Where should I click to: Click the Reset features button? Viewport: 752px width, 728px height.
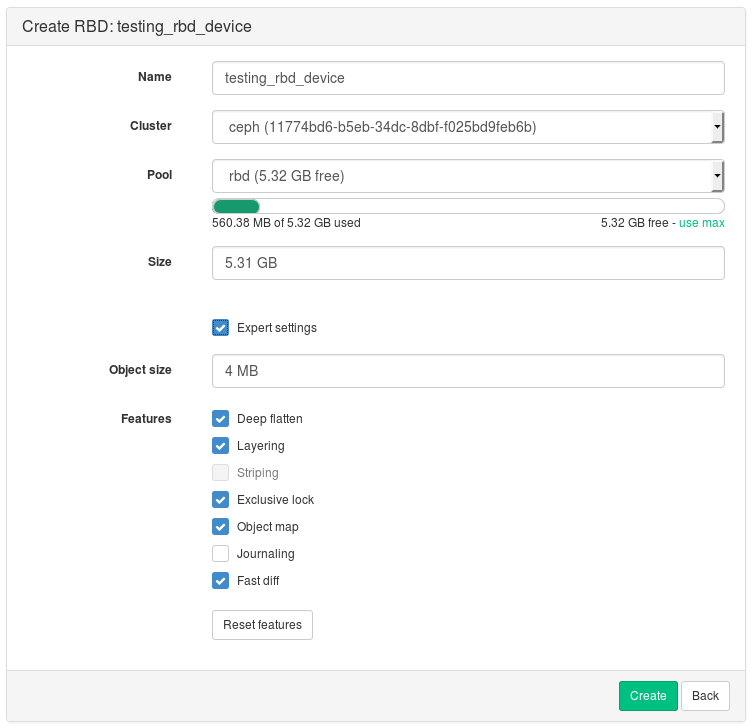pyautogui.click(x=262, y=625)
